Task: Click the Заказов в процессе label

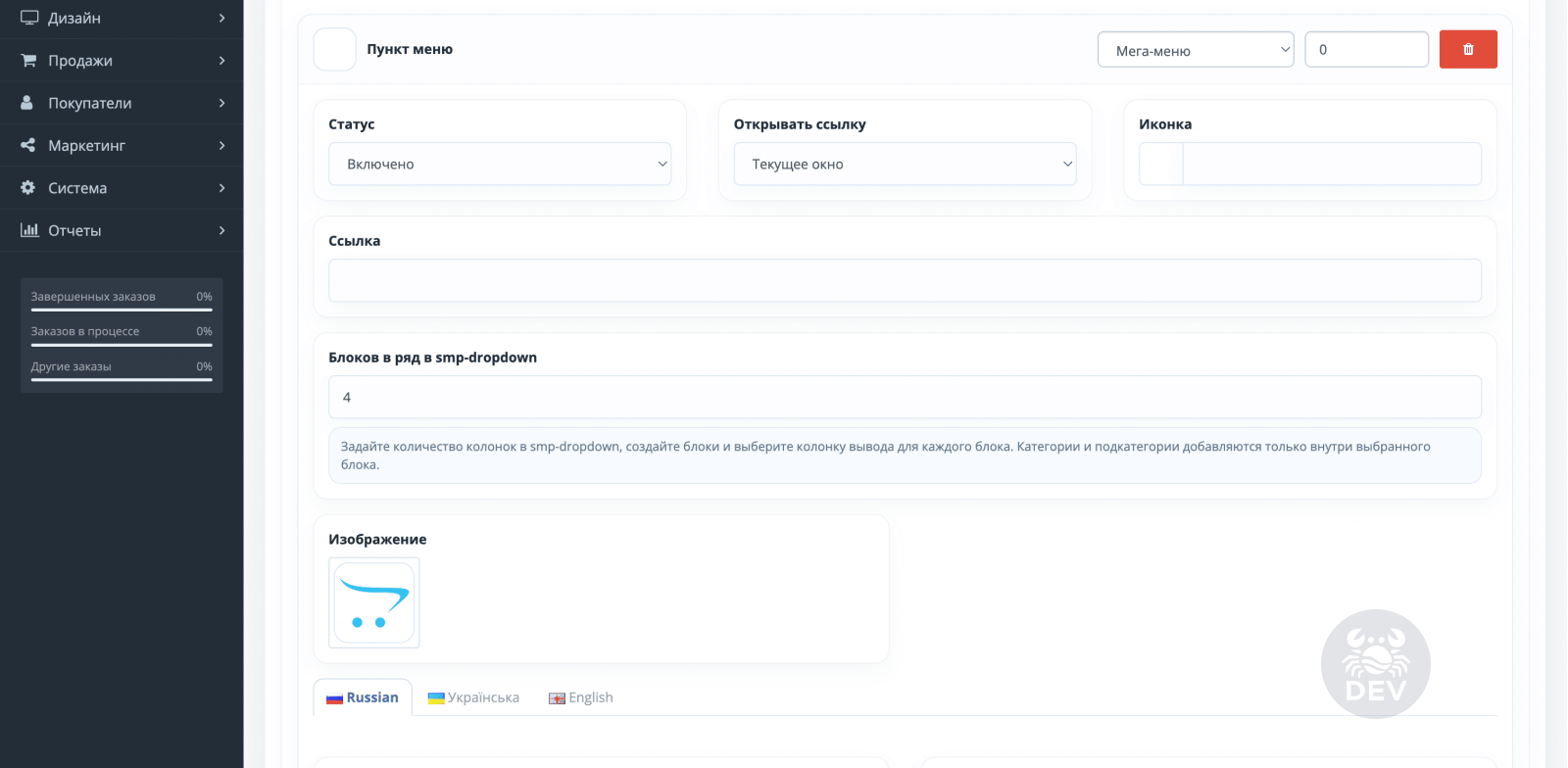Action: click(x=85, y=331)
